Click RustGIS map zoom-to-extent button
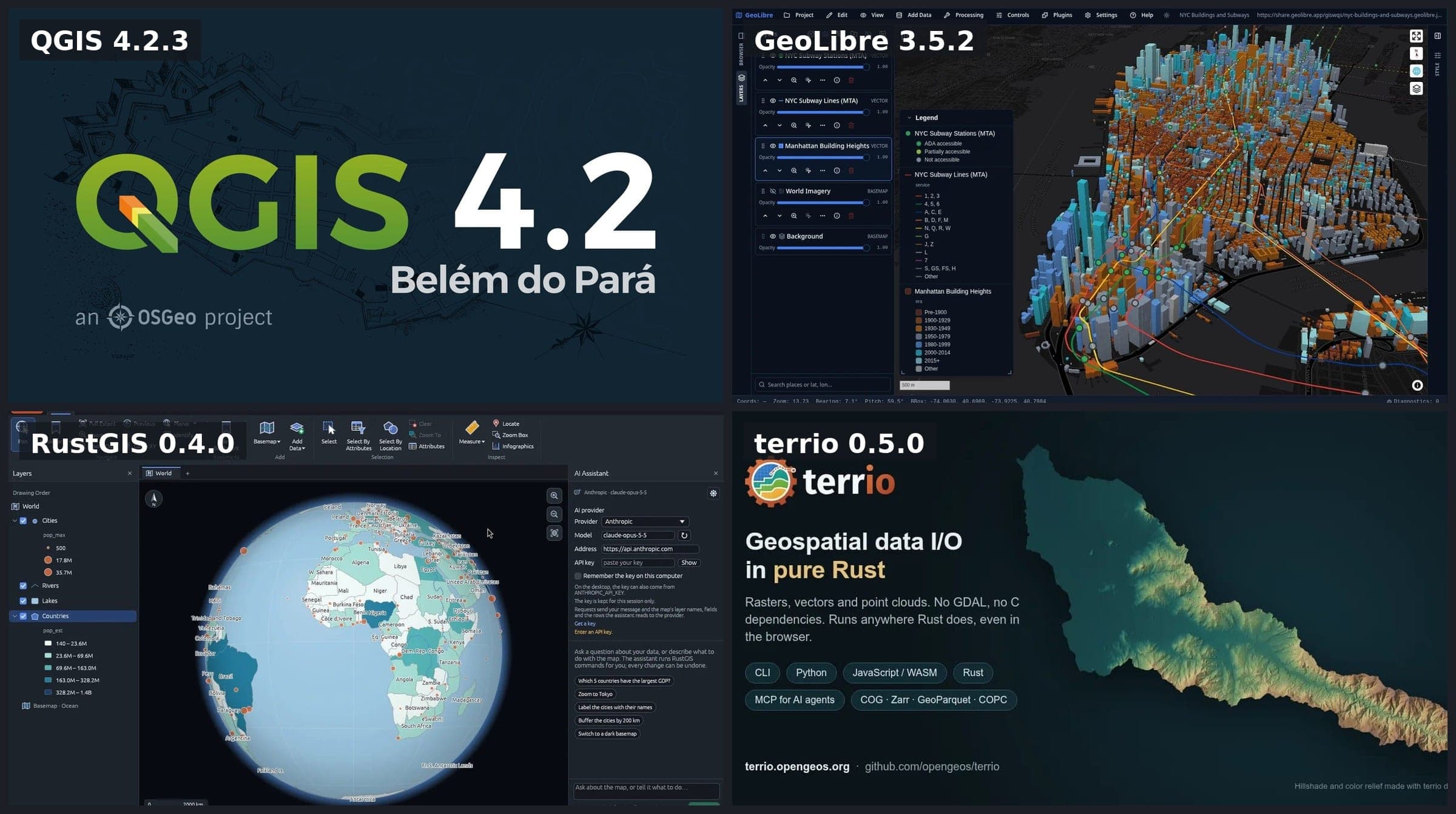 [x=554, y=533]
